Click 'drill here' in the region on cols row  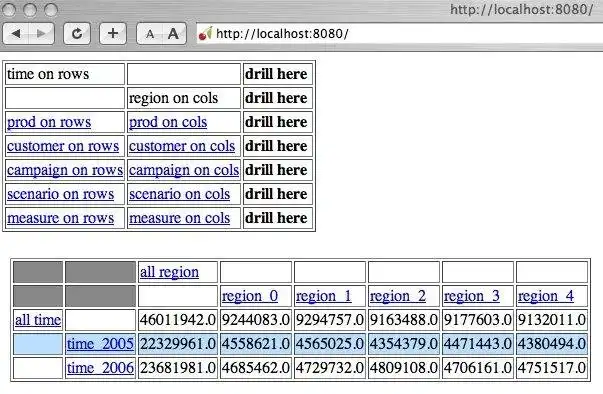point(276,98)
